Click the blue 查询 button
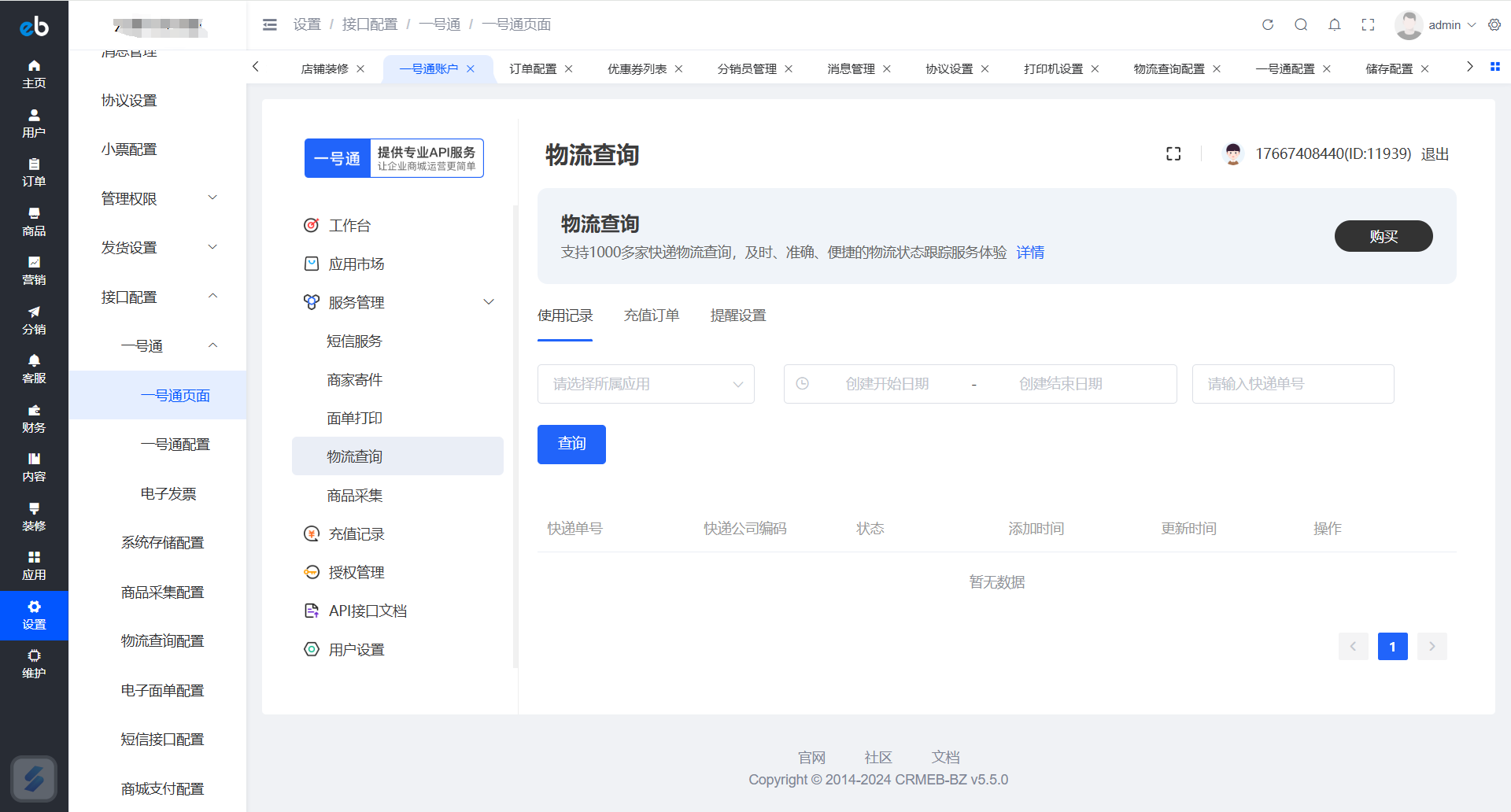 pos(571,445)
